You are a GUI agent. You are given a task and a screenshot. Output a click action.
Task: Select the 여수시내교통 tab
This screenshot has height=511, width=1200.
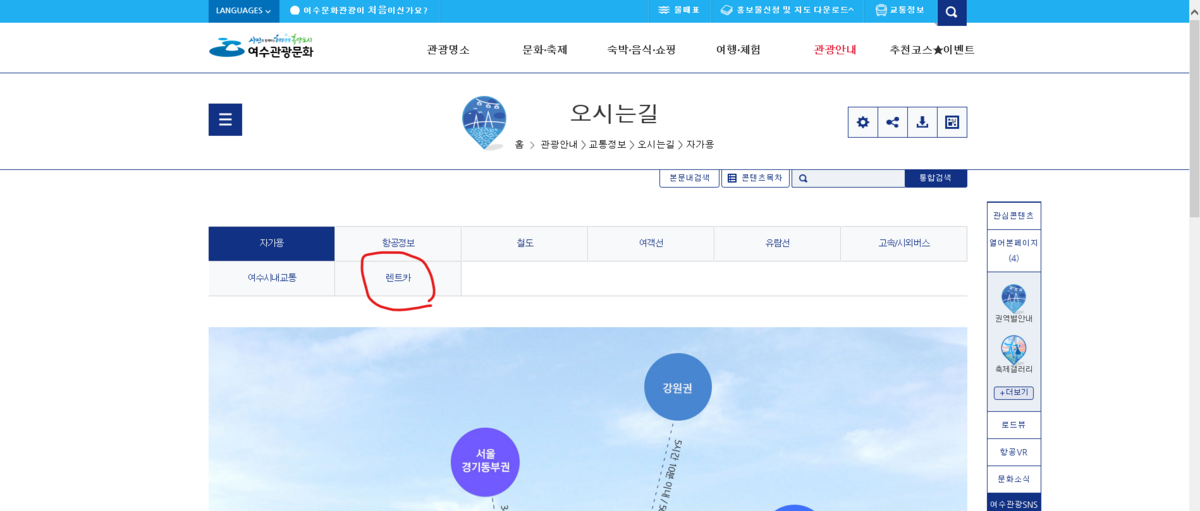pos(271,278)
